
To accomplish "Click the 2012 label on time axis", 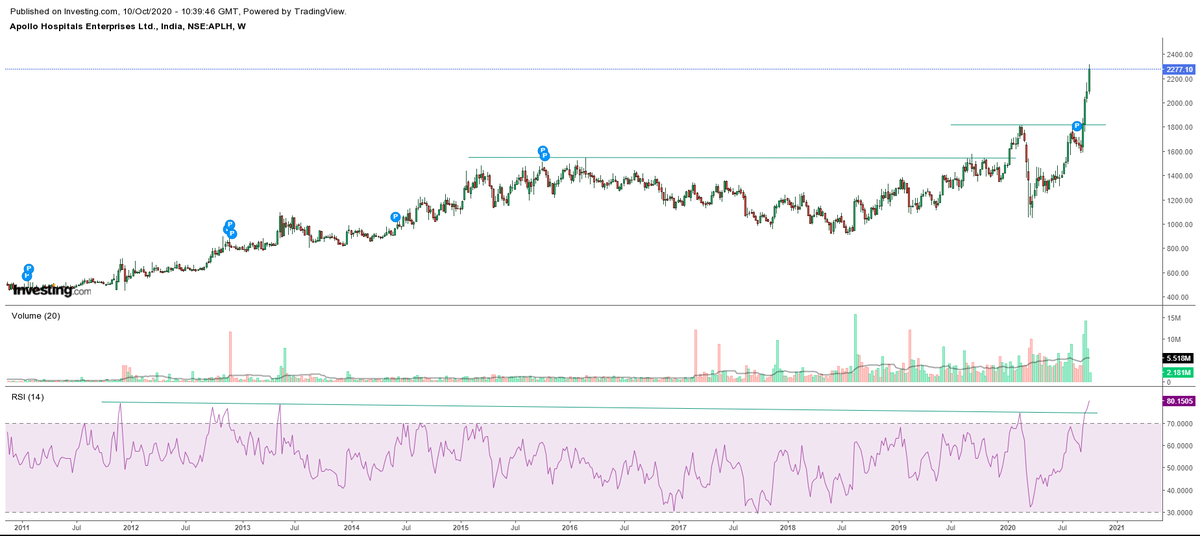I will tap(132, 526).
